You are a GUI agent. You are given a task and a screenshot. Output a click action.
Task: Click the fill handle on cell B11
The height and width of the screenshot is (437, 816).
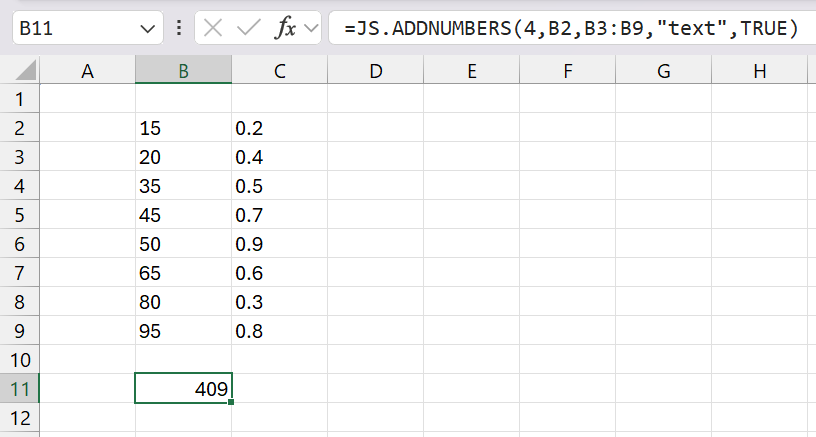click(x=232, y=402)
